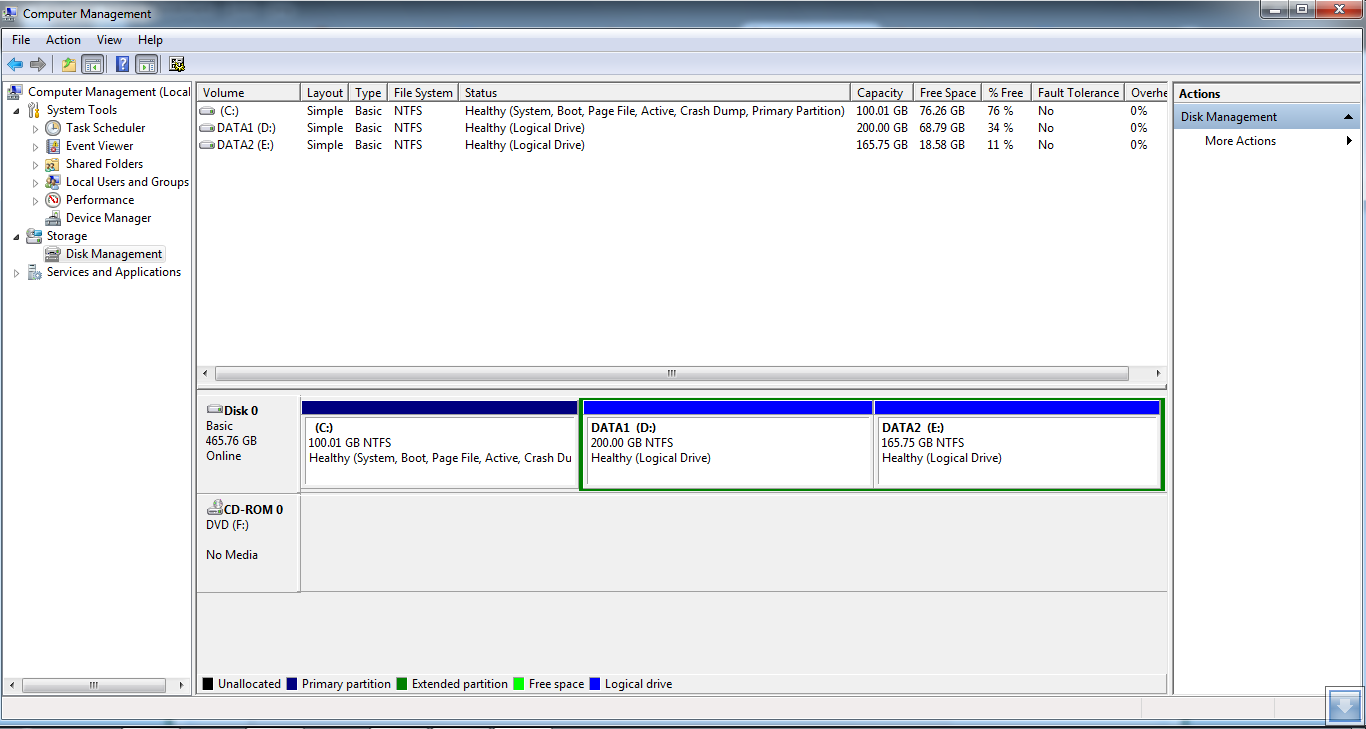This screenshot has width=1366, height=729.
Task: Click the Performance gauge icon
Action: tap(53, 200)
